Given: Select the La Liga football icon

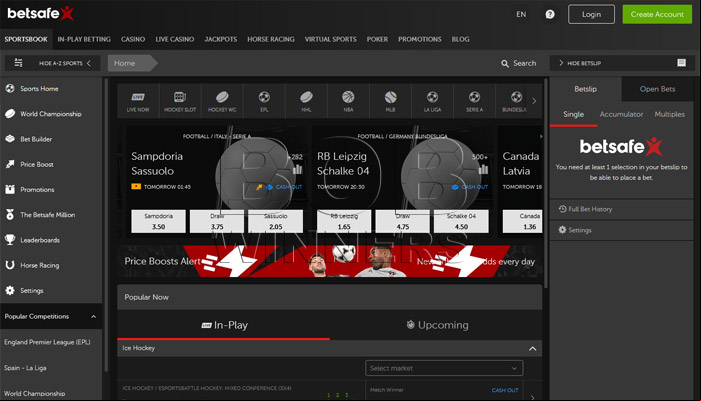Looking at the screenshot, I should 432,97.
